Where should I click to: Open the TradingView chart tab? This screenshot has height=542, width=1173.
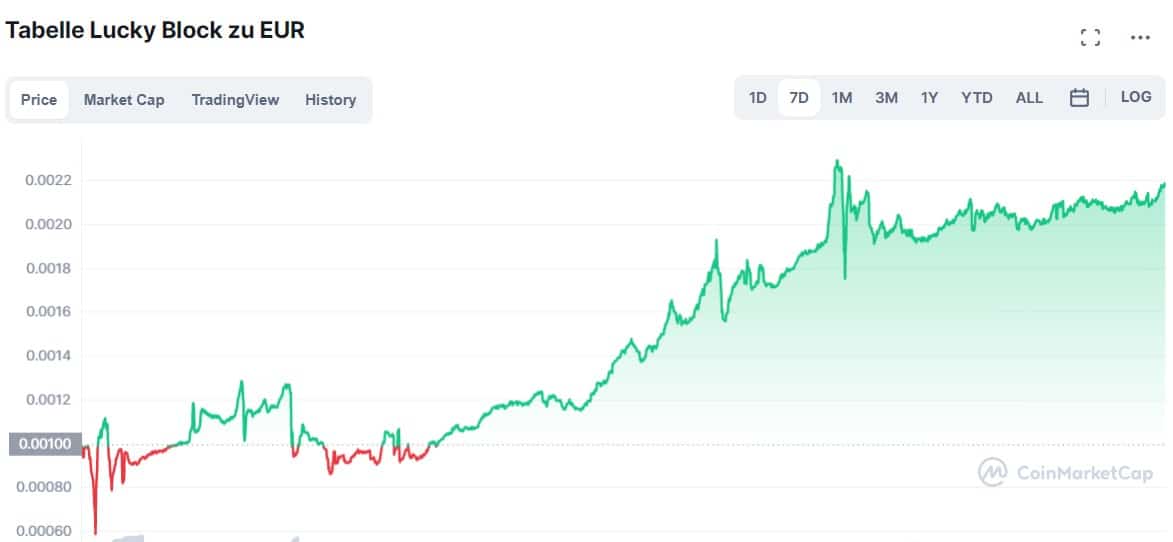tap(235, 100)
